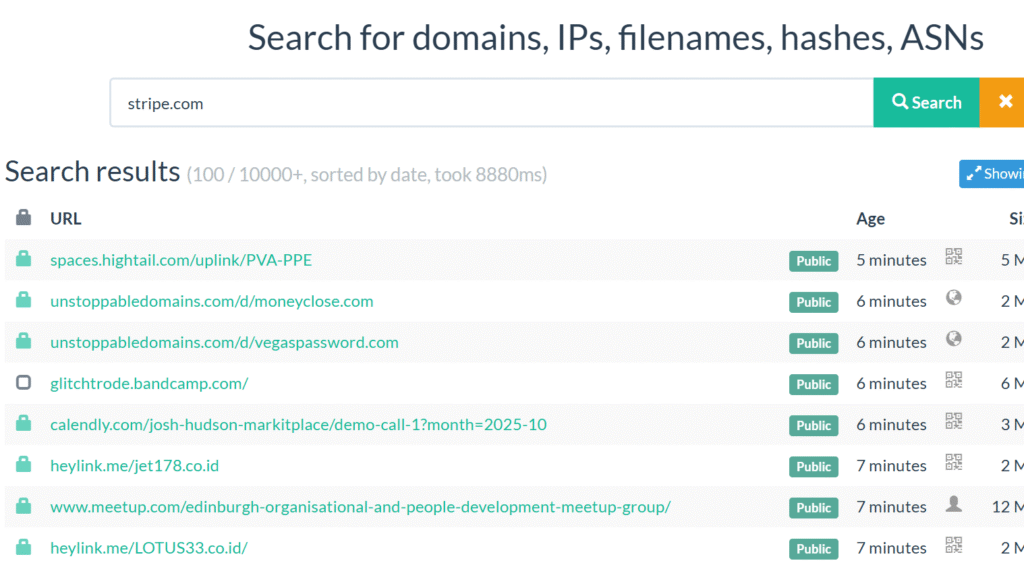Click globe icon in unstoppabledomains moneyclose row
Viewport: 1024px width, 565px height.
pos(954,298)
